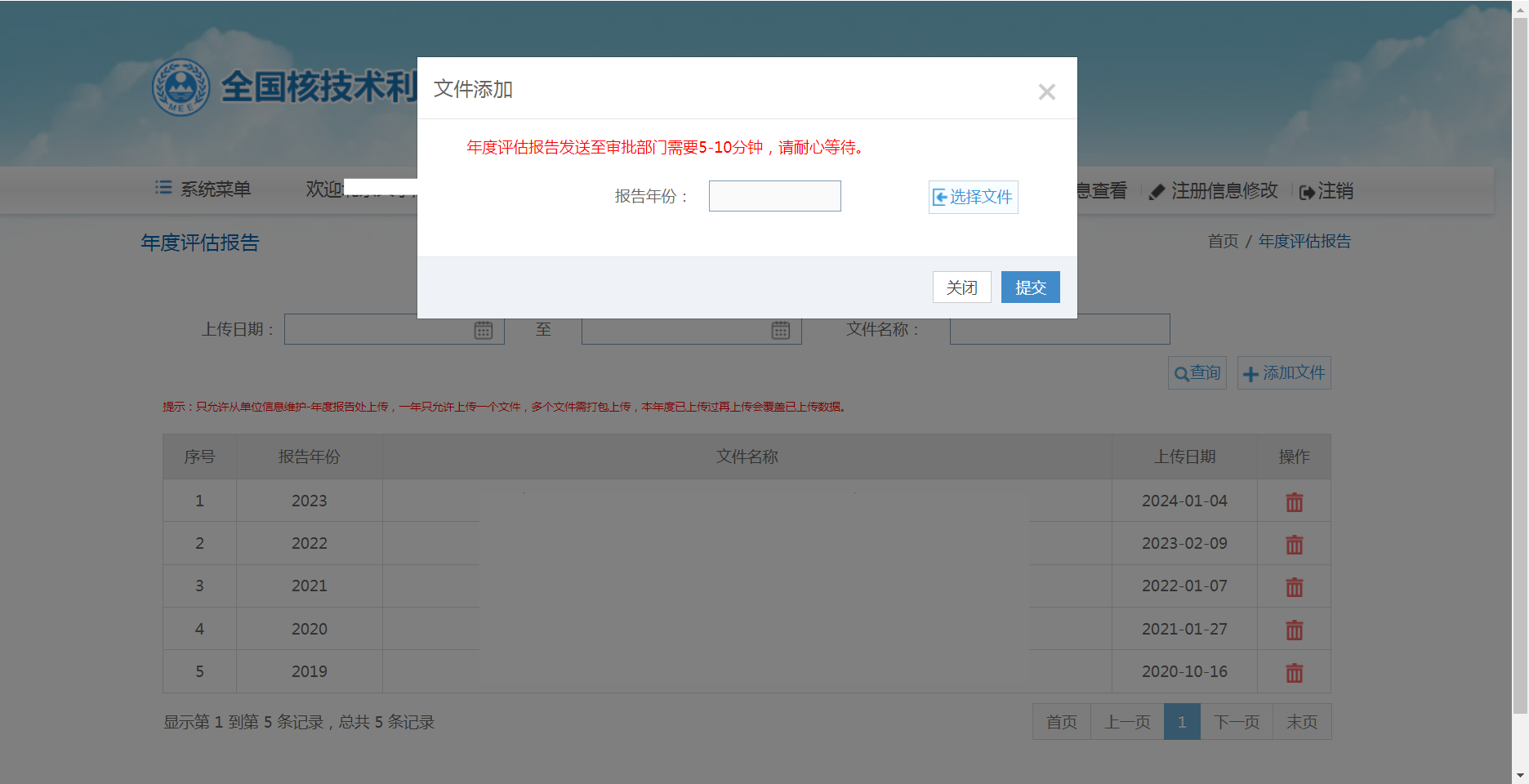Go to 下一页 in pagination
Viewport: 1529px width, 784px height.
tap(1236, 722)
